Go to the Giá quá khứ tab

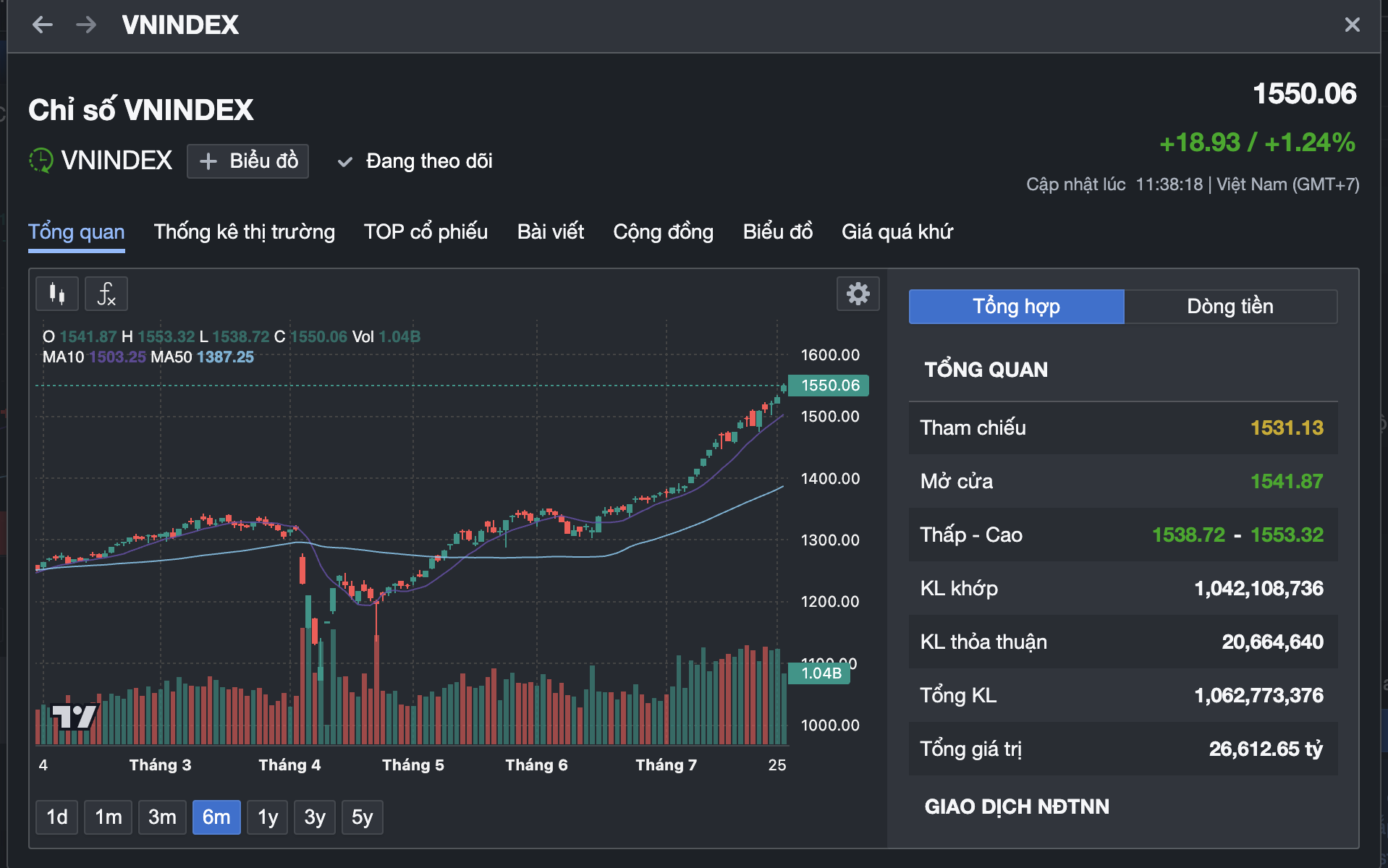897,232
